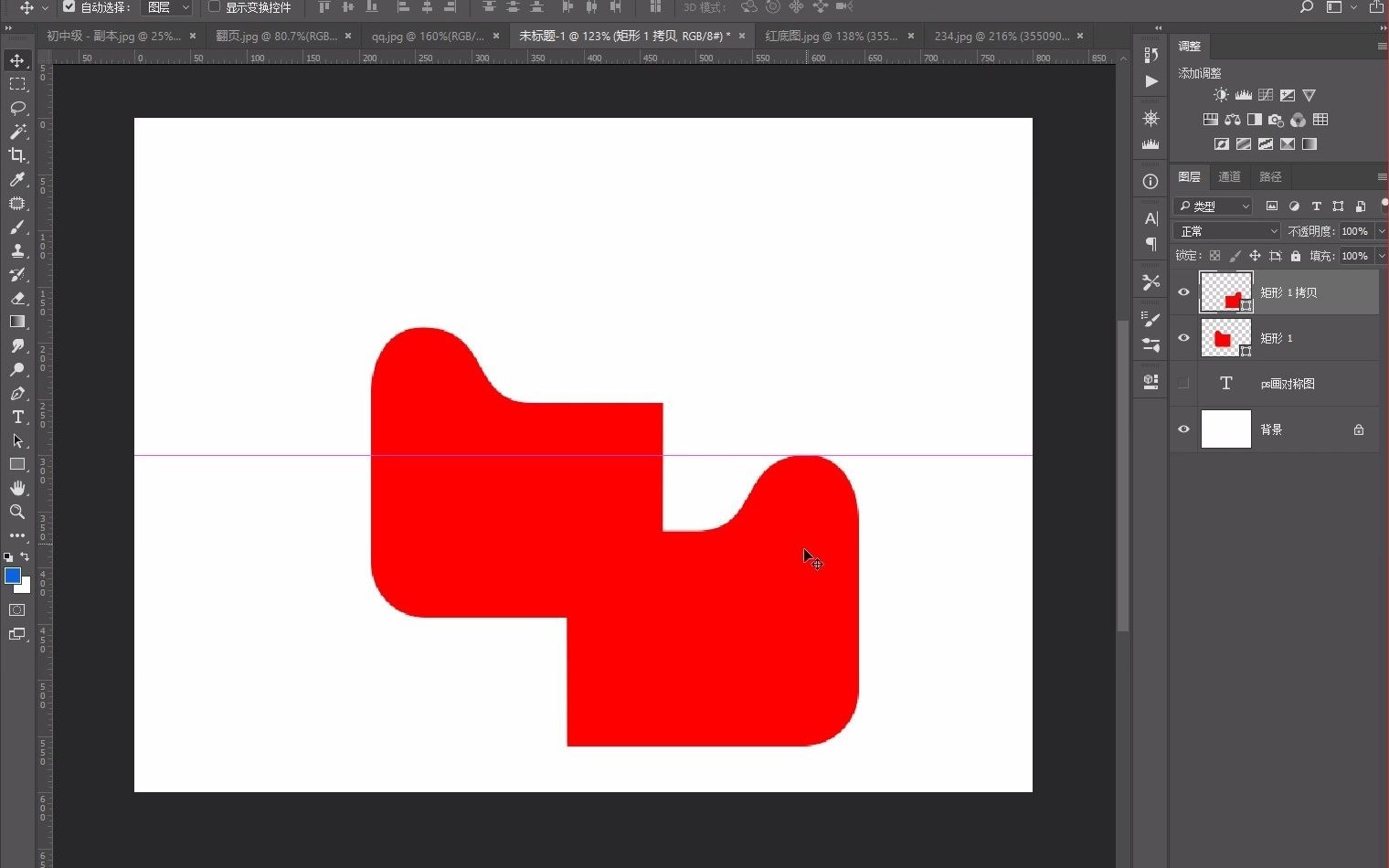
Task: Open the Adjustments panel menu
Action: coord(1382,46)
